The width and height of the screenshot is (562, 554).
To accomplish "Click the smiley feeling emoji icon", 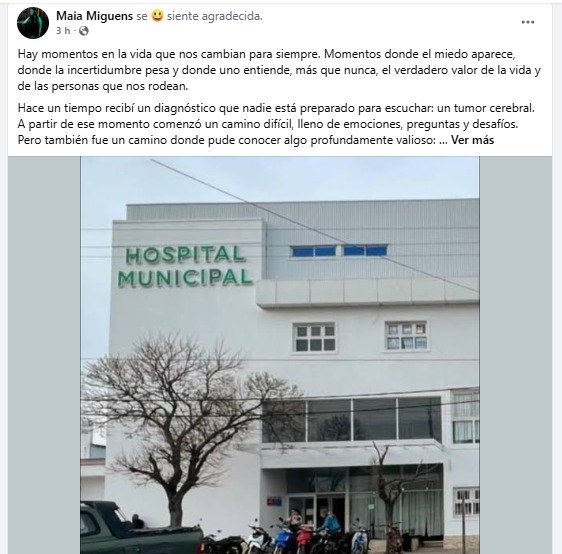I will coord(157,16).
